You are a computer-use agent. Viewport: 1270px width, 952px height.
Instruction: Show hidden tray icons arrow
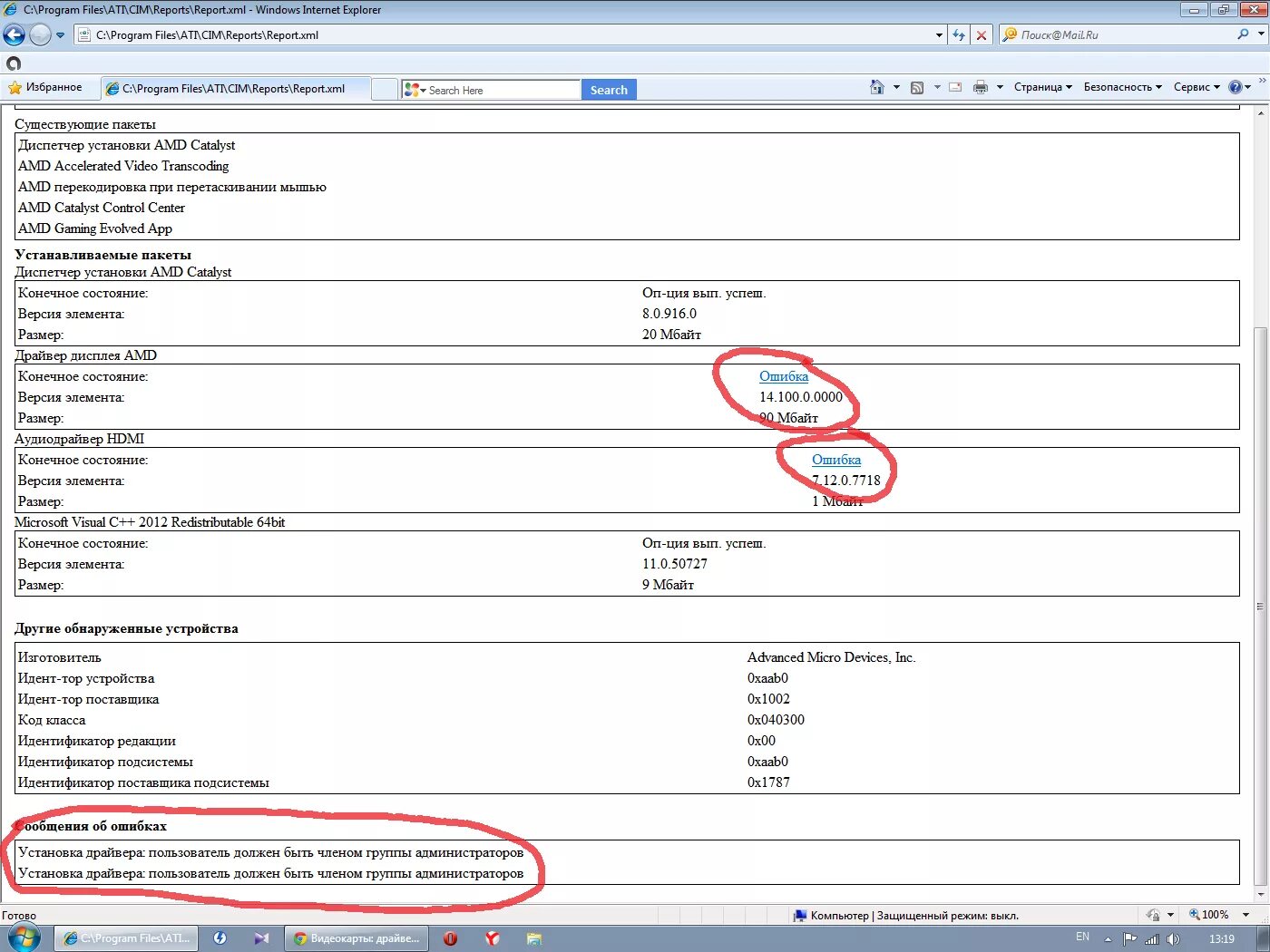pos(1108,939)
